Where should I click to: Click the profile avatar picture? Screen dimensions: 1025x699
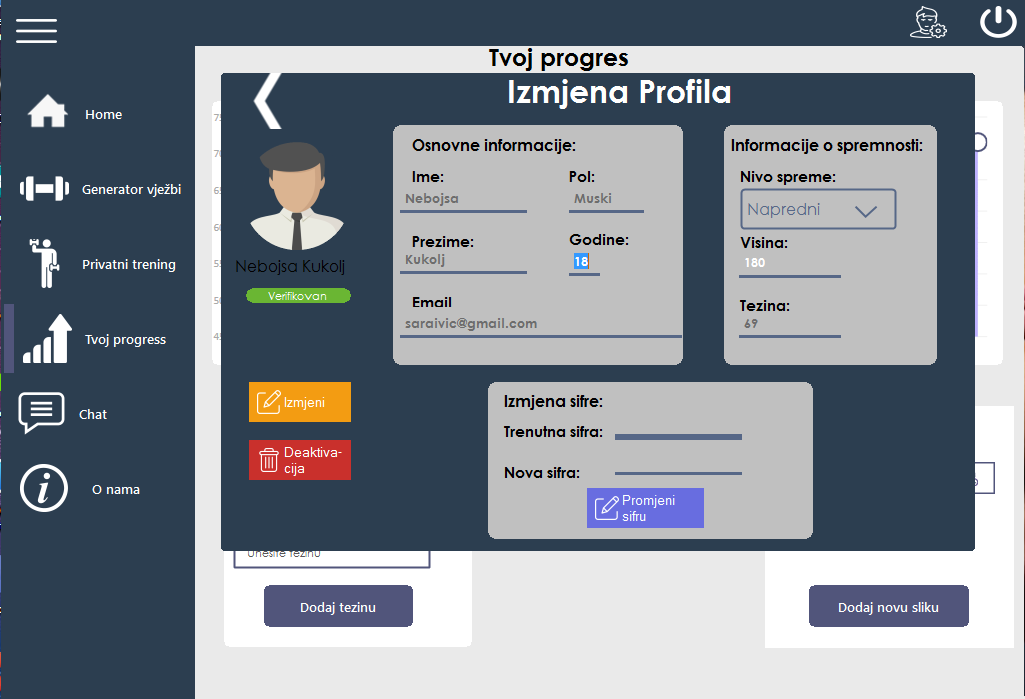click(x=297, y=196)
